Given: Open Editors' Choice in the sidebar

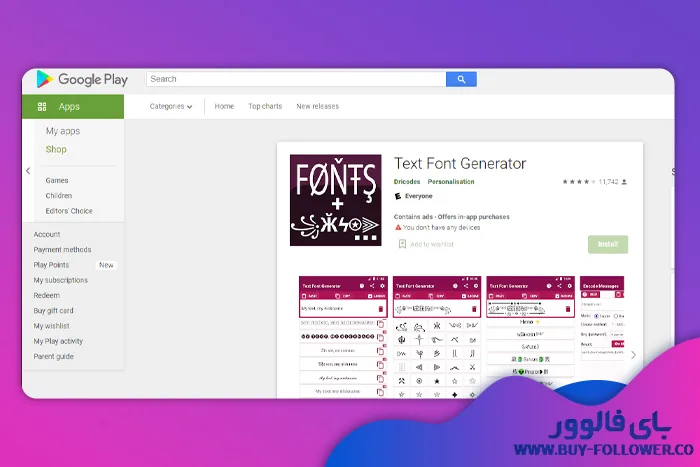Looking at the screenshot, I should click(x=69, y=211).
